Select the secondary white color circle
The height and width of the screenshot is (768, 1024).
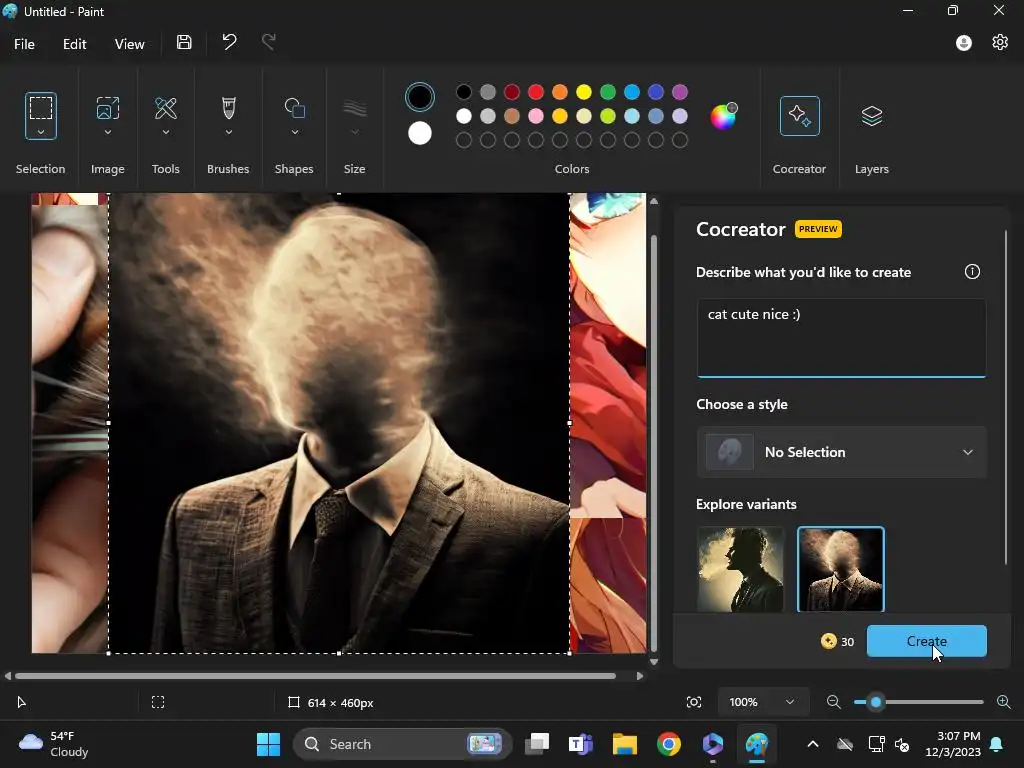point(420,133)
